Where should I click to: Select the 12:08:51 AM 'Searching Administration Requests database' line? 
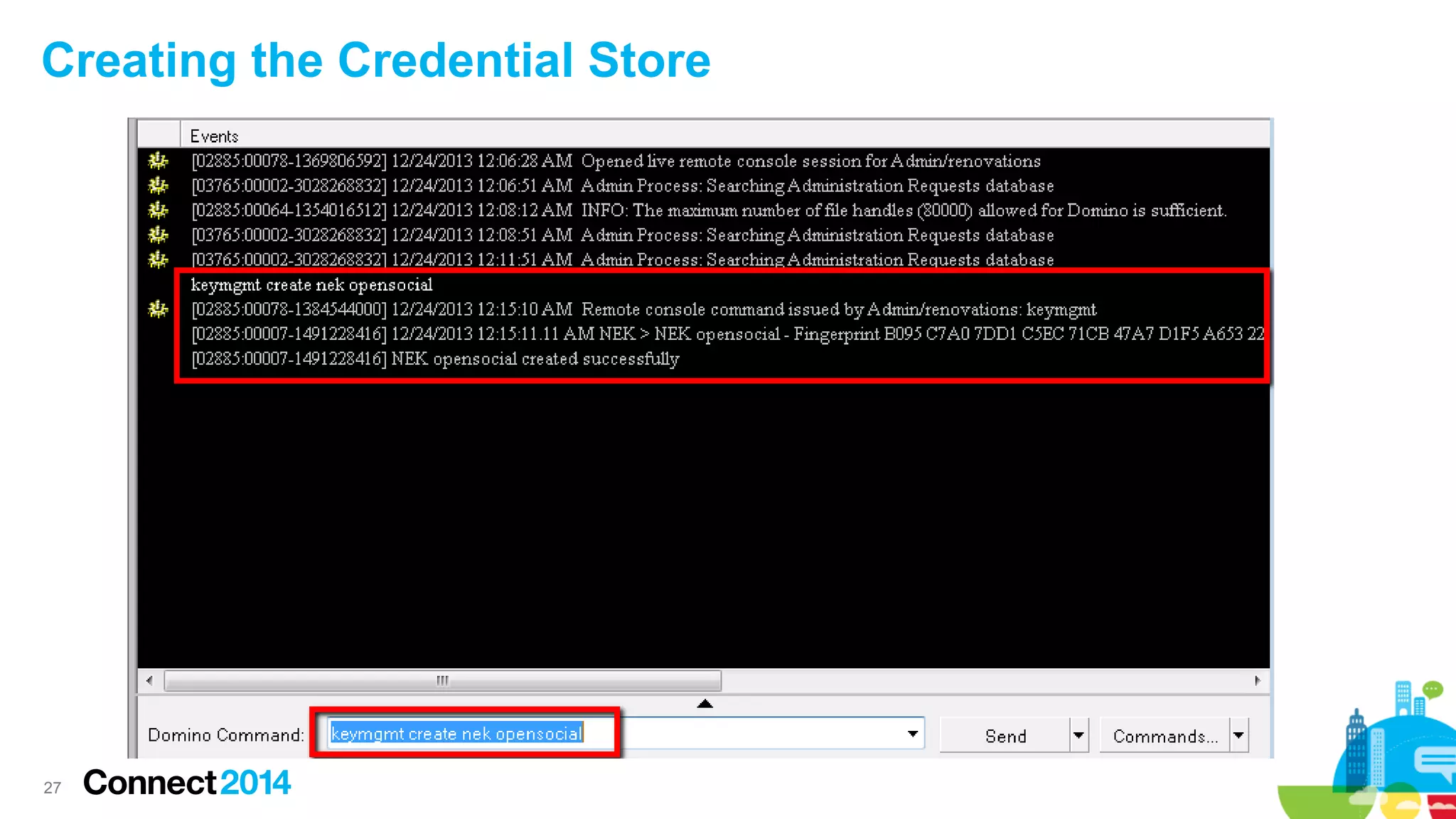[622, 235]
